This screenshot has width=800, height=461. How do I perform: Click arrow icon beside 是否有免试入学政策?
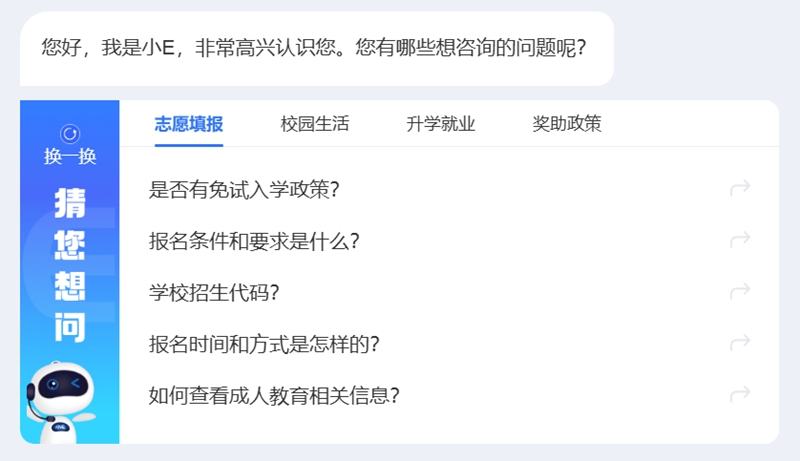[x=740, y=188]
